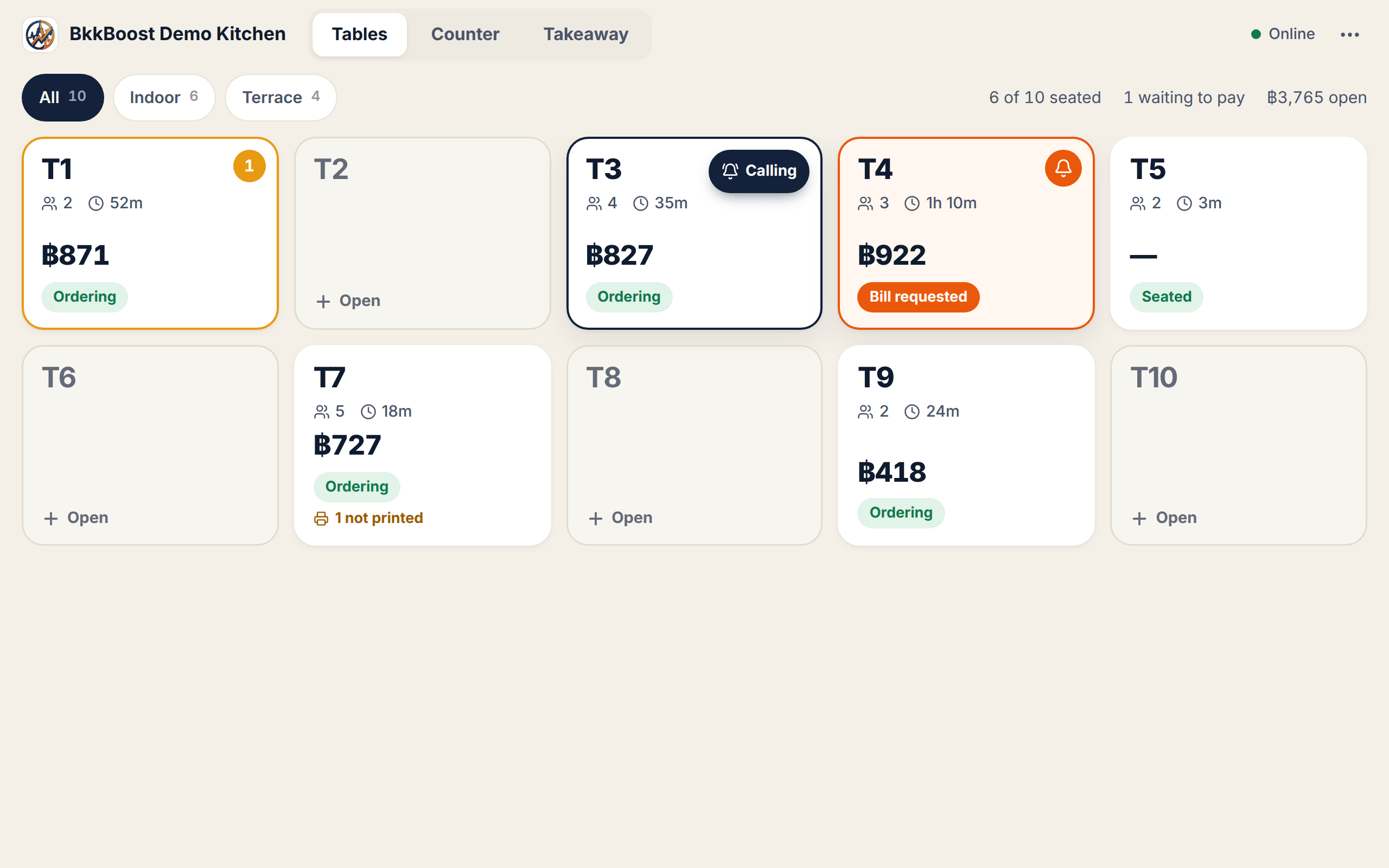Click the clock icon on T7 card

click(x=368, y=412)
